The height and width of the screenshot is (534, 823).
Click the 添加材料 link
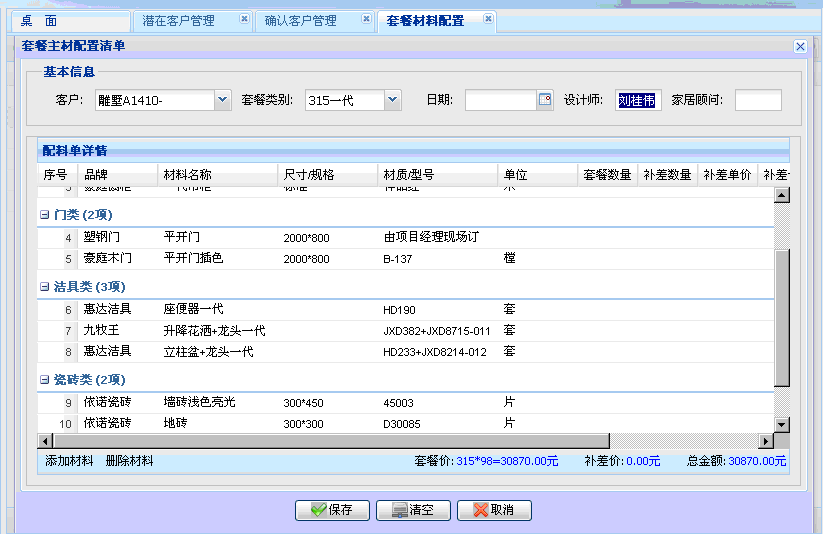[x=69, y=461]
